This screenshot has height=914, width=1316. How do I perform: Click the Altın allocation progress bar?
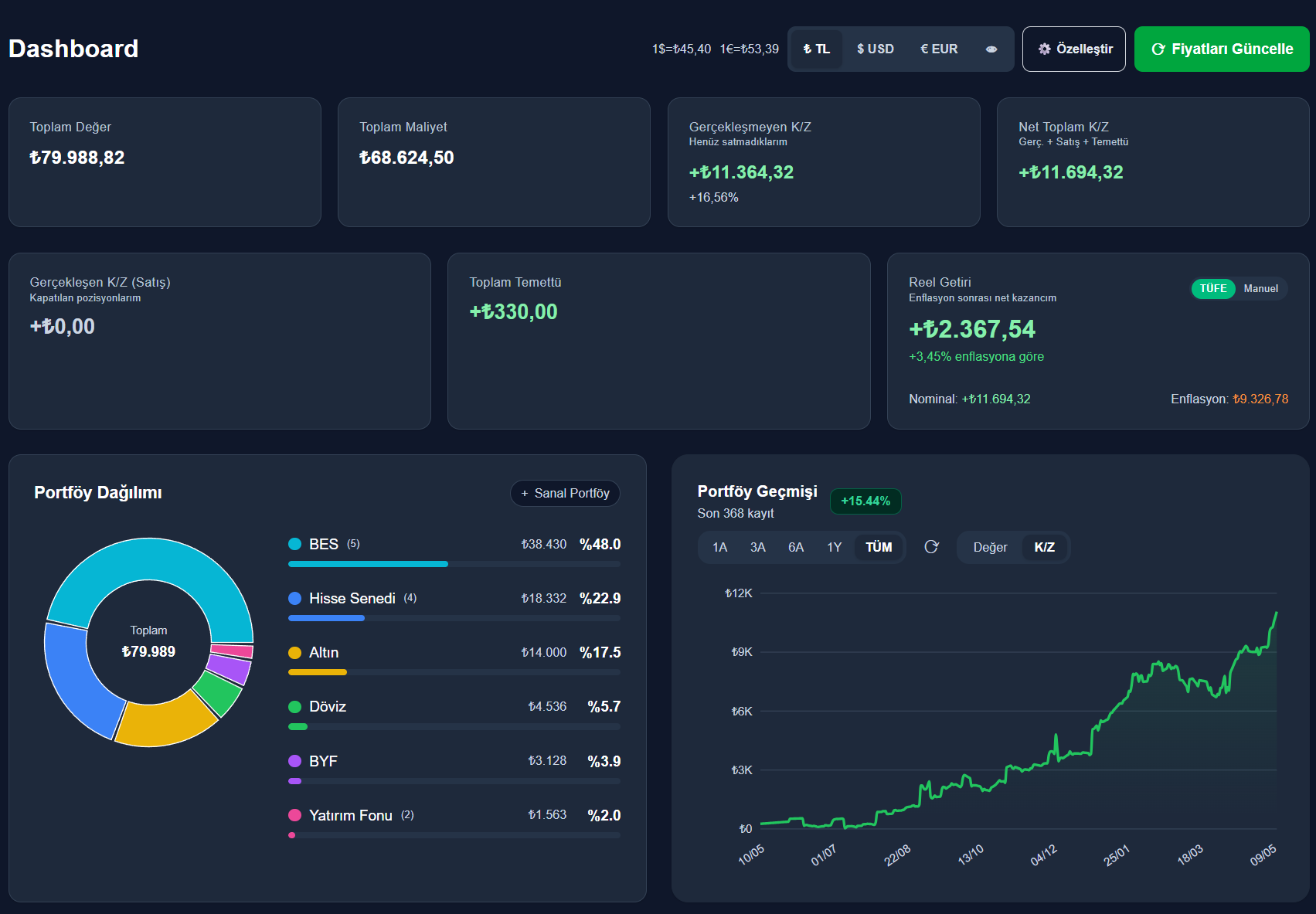point(454,672)
